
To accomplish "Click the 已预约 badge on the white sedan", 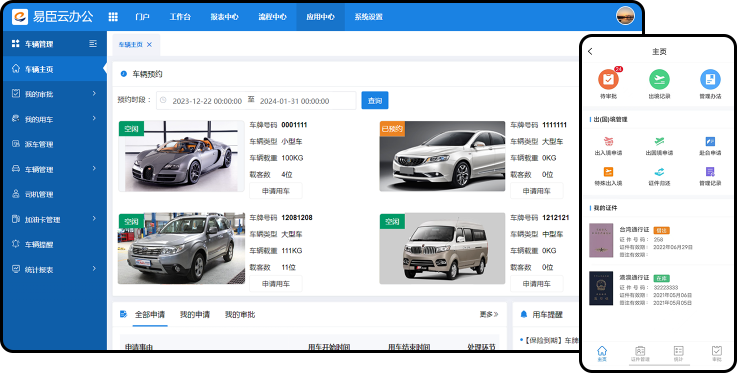I will [x=392, y=129].
